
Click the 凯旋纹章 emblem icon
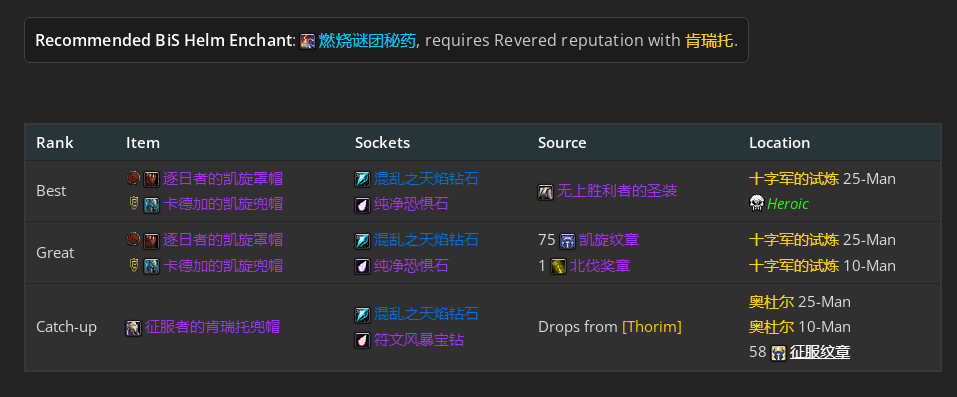click(567, 241)
